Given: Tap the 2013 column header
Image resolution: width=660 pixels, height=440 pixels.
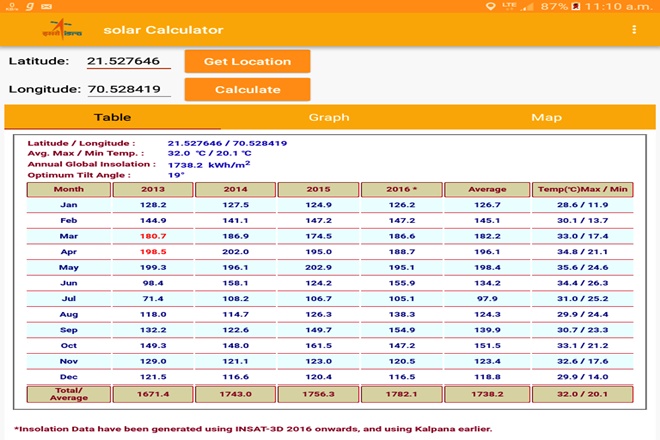Looking at the screenshot, I should [x=153, y=189].
